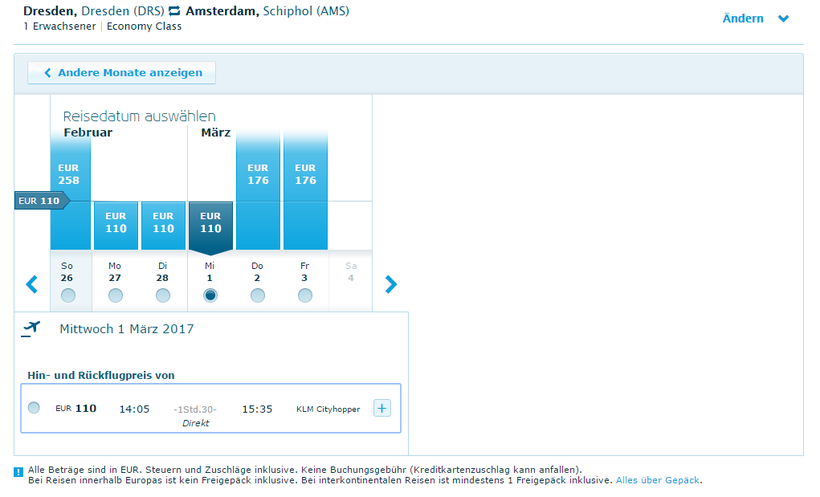
Task: Click the 1 Erwachsener passenger text
Action: pyautogui.click(x=60, y=26)
